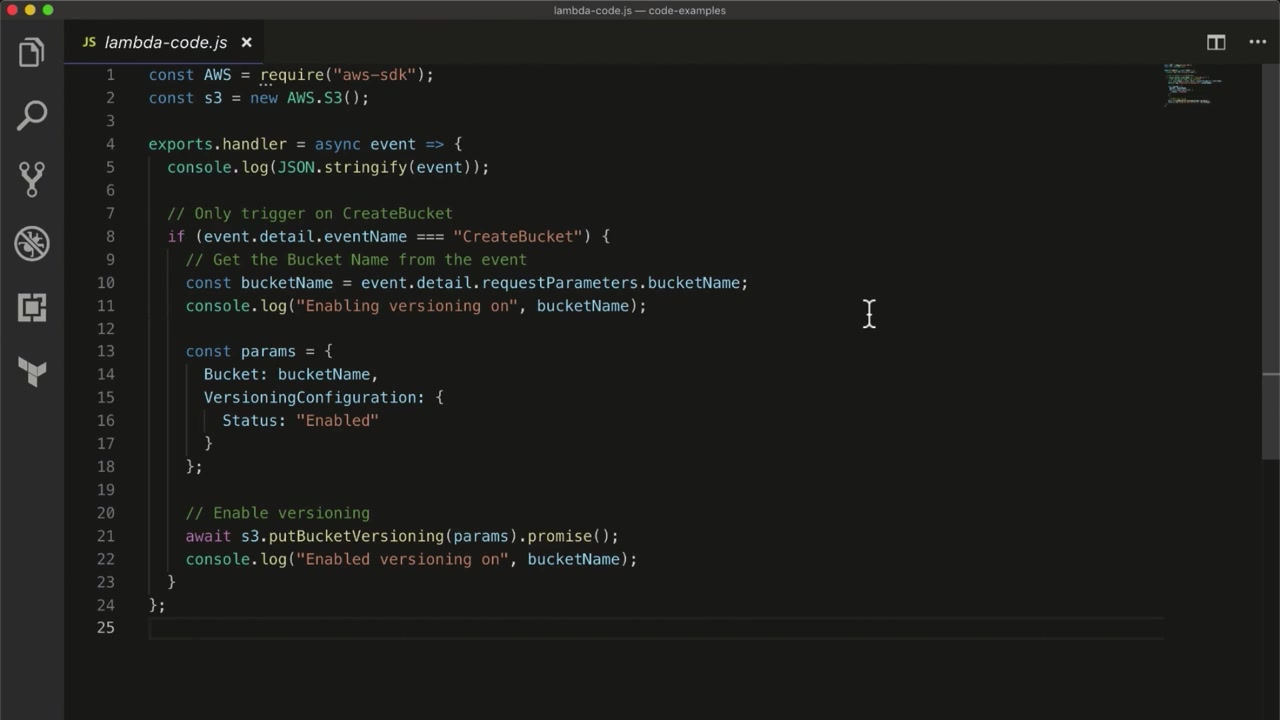The height and width of the screenshot is (720, 1280).
Task: Open the Terraform sidebar icon
Action: click(x=32, y=372)
